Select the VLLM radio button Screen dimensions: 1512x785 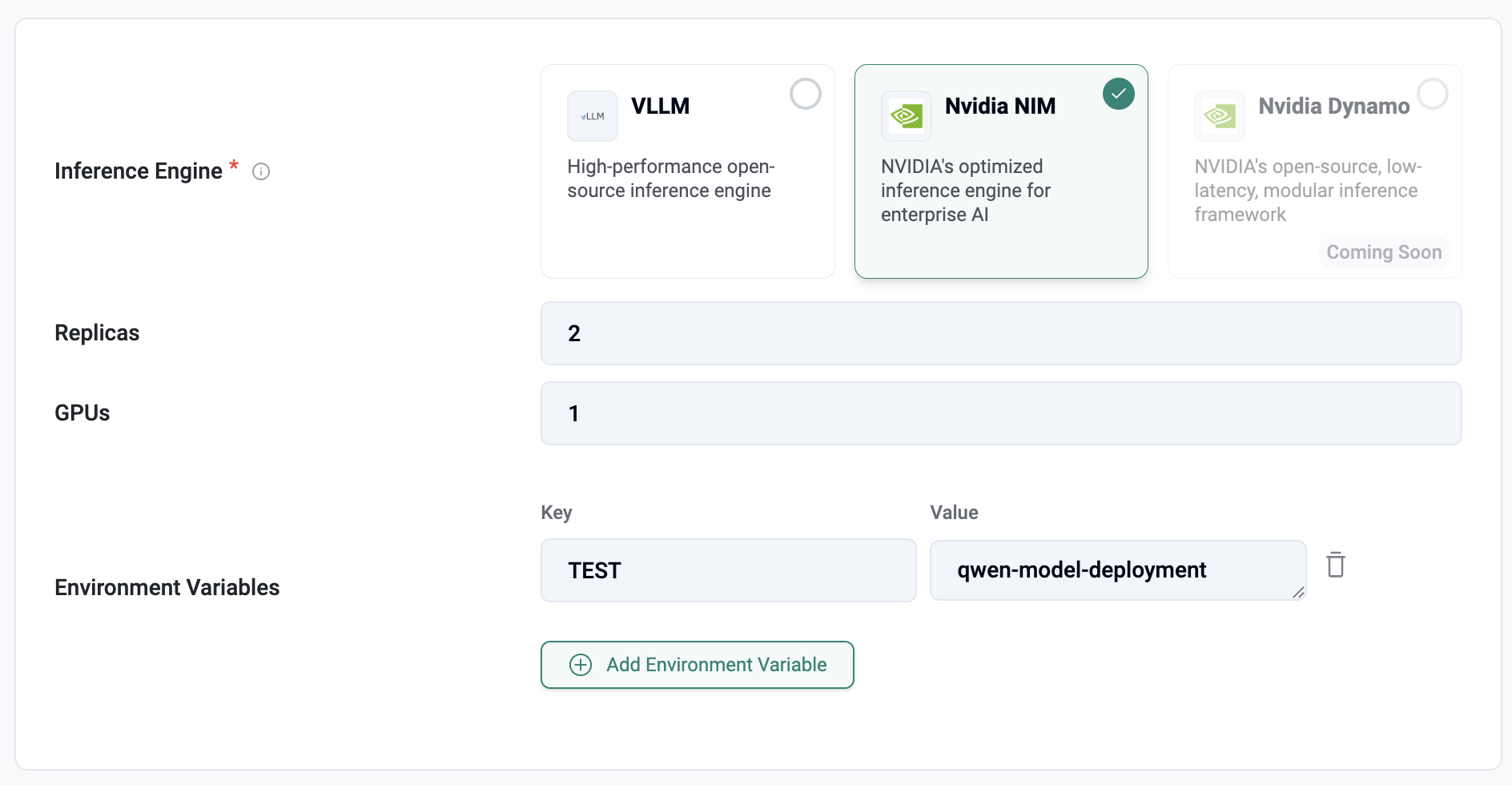click(805, 94)
